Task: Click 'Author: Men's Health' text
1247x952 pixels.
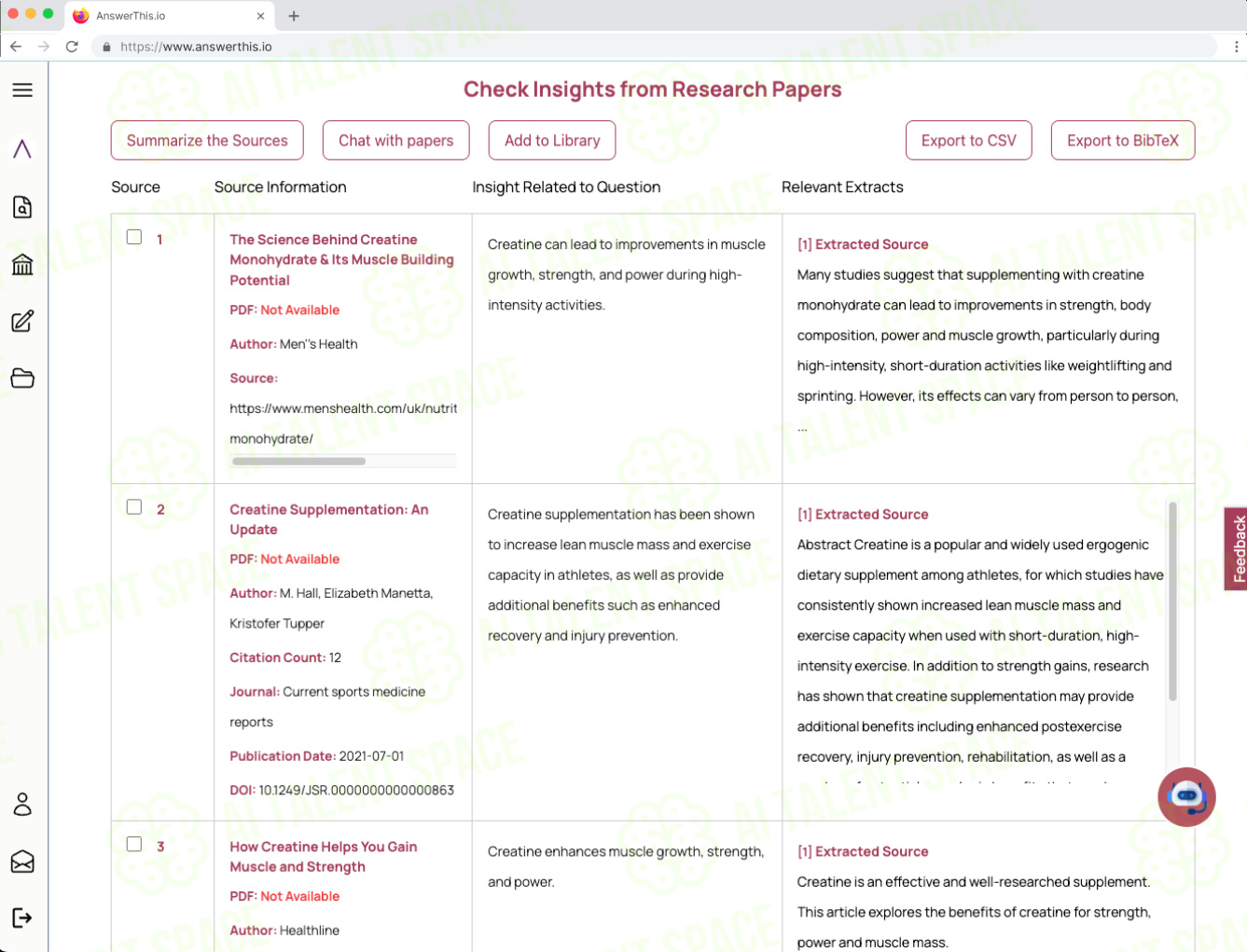Action: [x=294, y=344]
